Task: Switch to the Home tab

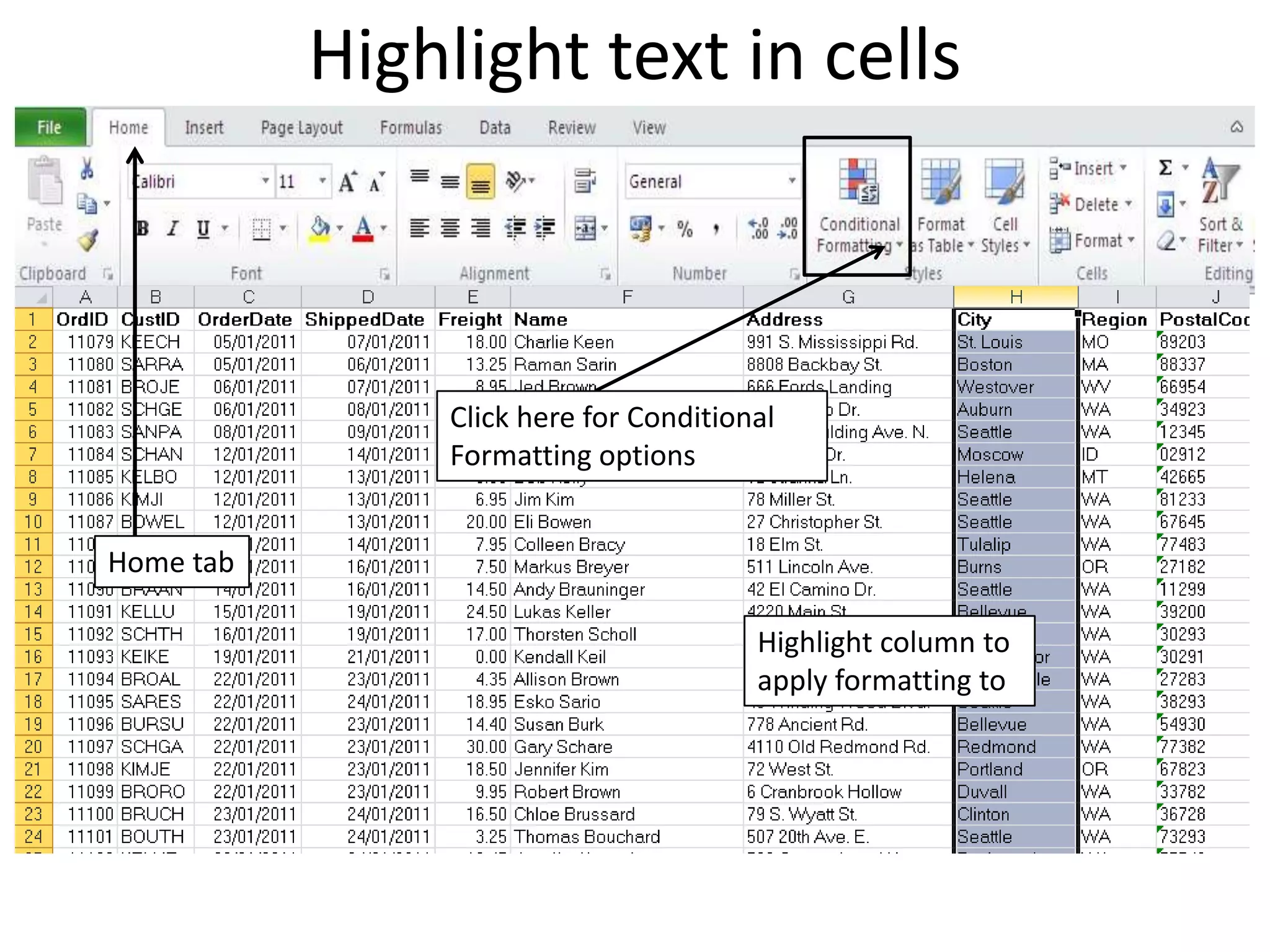Action: [128, 128]
